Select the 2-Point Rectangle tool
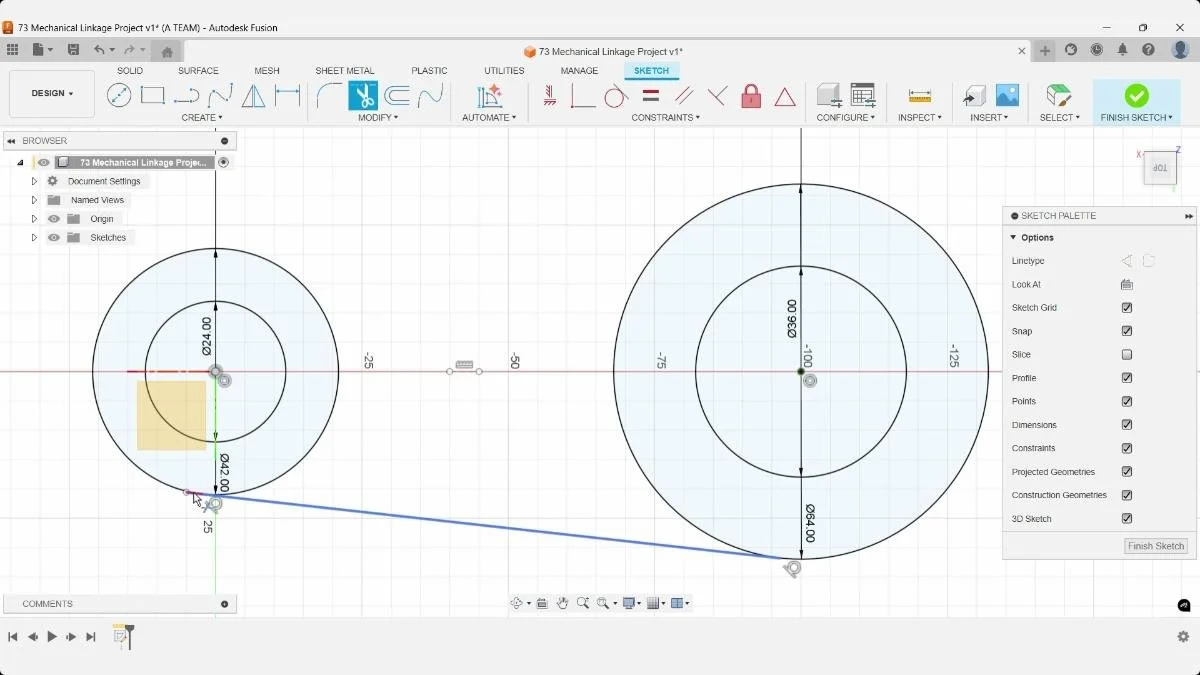The image size is (1200, 675). coord(153,96)
